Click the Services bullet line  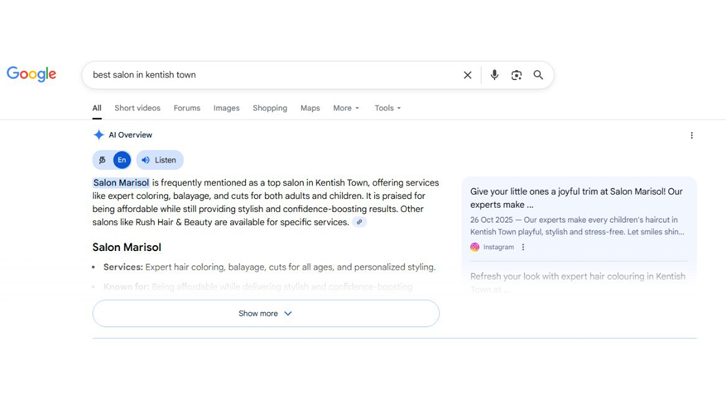click(269, 267)
